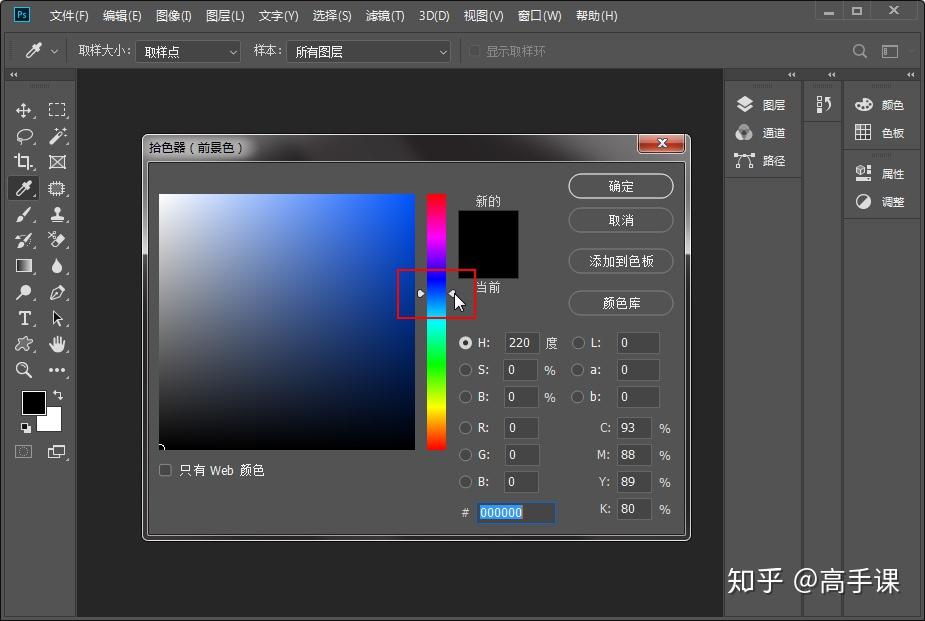The width and height of the screenshot is (925, 621).
Task: Select the Type tool
Action: click(24, 318)
